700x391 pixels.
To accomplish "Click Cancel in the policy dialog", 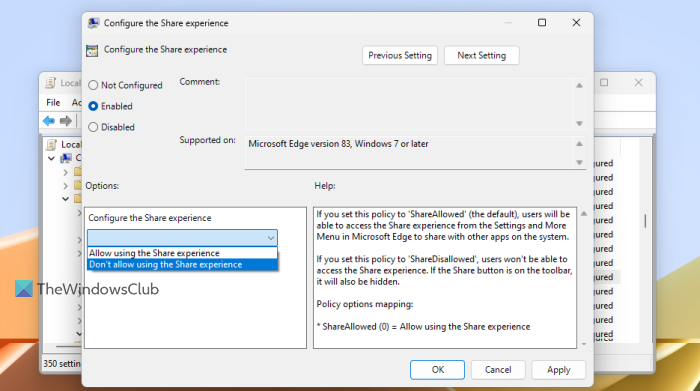I will (498, 370).
